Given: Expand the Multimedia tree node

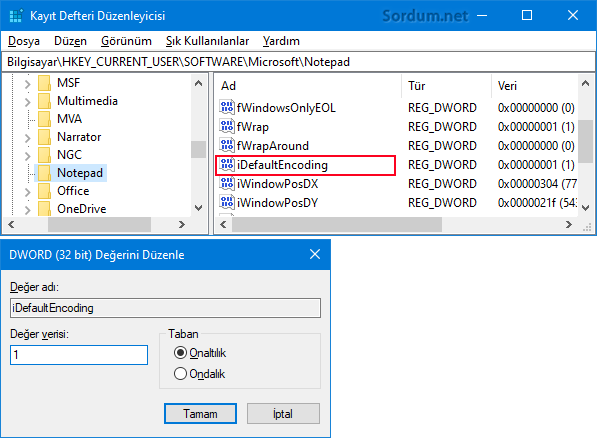Looking at the screenshot, I should [27, 102].
